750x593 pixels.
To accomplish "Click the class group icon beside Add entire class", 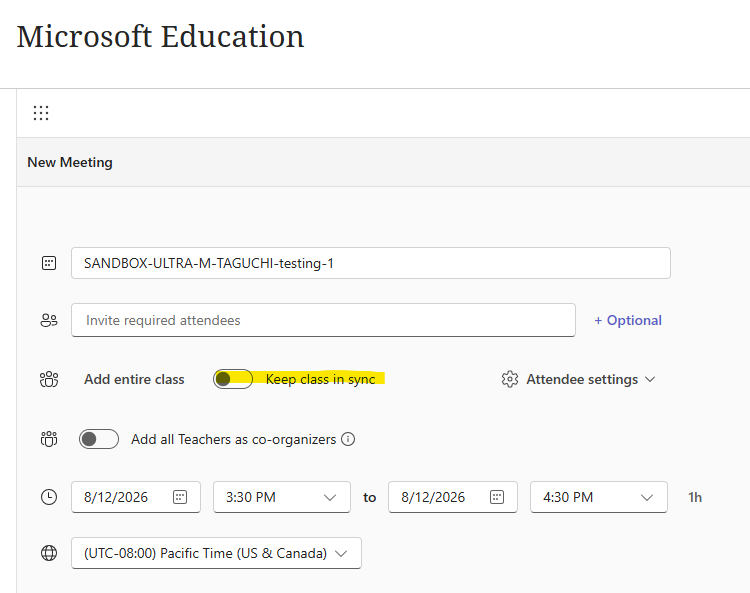I will (x=49, y=379).
